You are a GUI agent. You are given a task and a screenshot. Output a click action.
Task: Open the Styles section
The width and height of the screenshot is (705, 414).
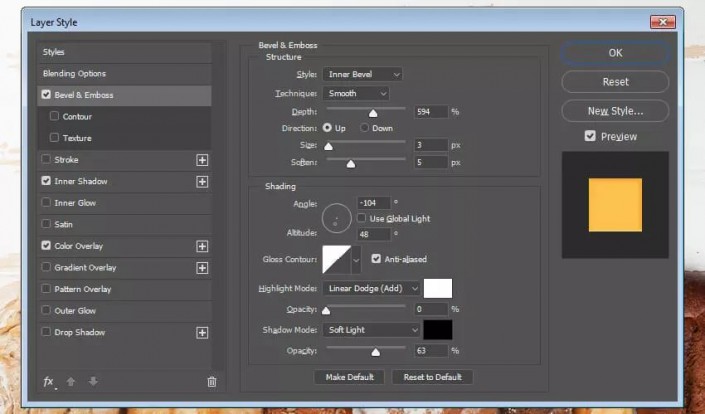click(125, 52)
